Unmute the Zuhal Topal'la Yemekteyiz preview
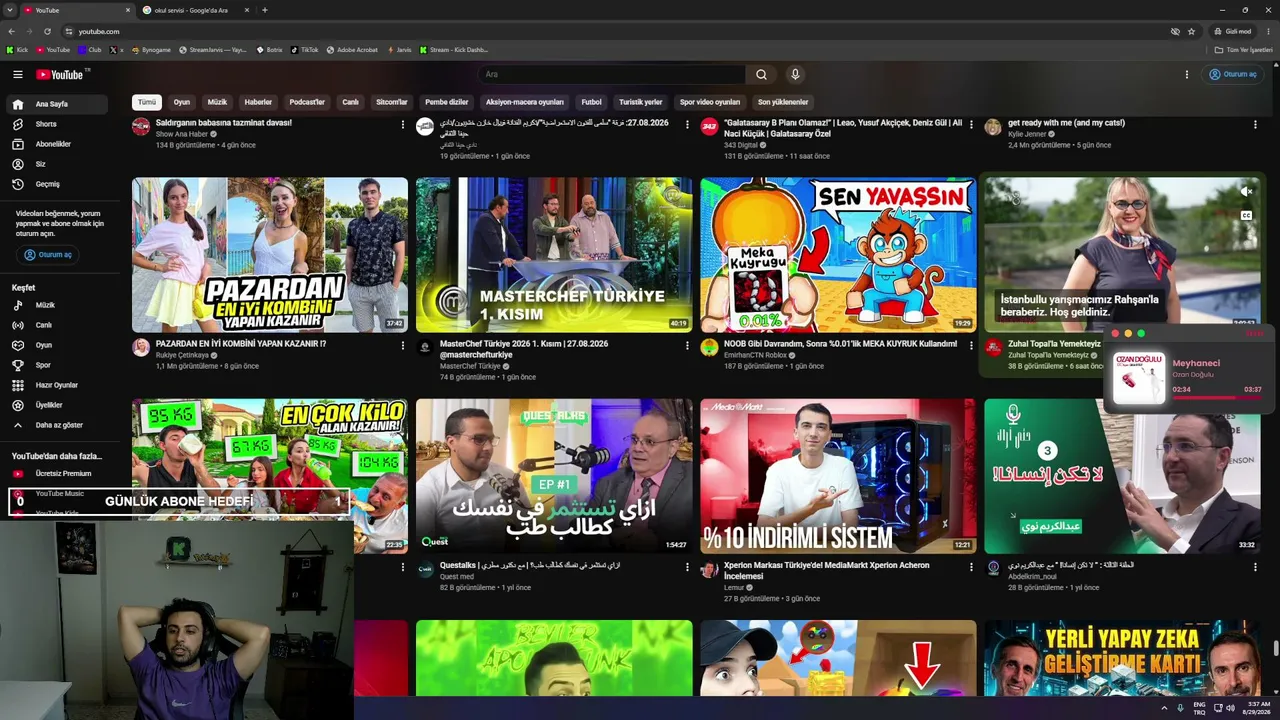The image size is (1280, 720). click(x=1246, y=191)
